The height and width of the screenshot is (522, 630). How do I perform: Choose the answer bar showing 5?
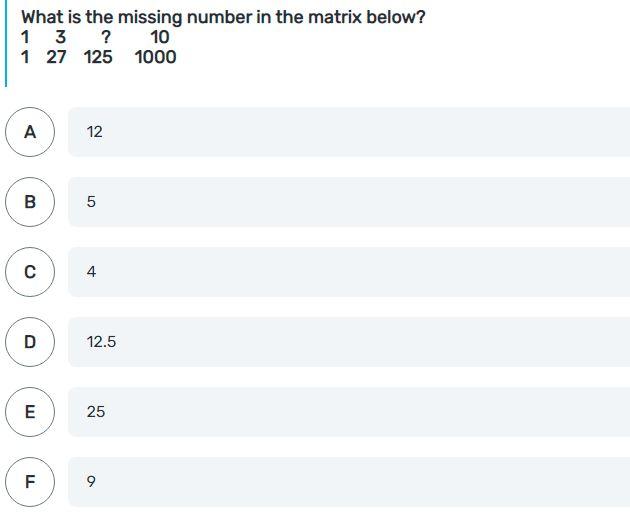coord(349,202)
